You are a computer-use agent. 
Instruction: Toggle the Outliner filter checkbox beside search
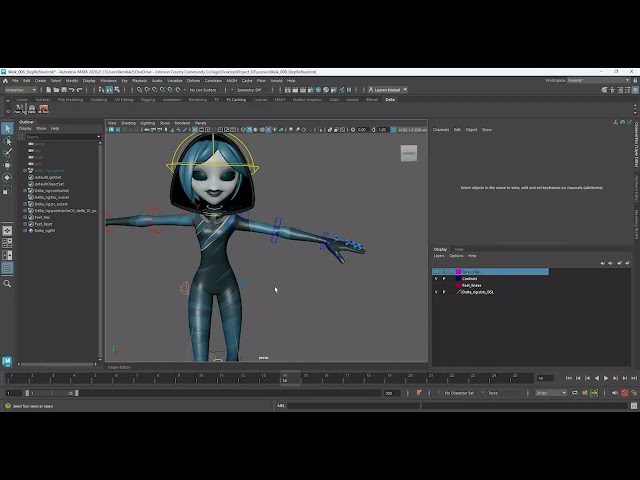(x=21, y=137)
